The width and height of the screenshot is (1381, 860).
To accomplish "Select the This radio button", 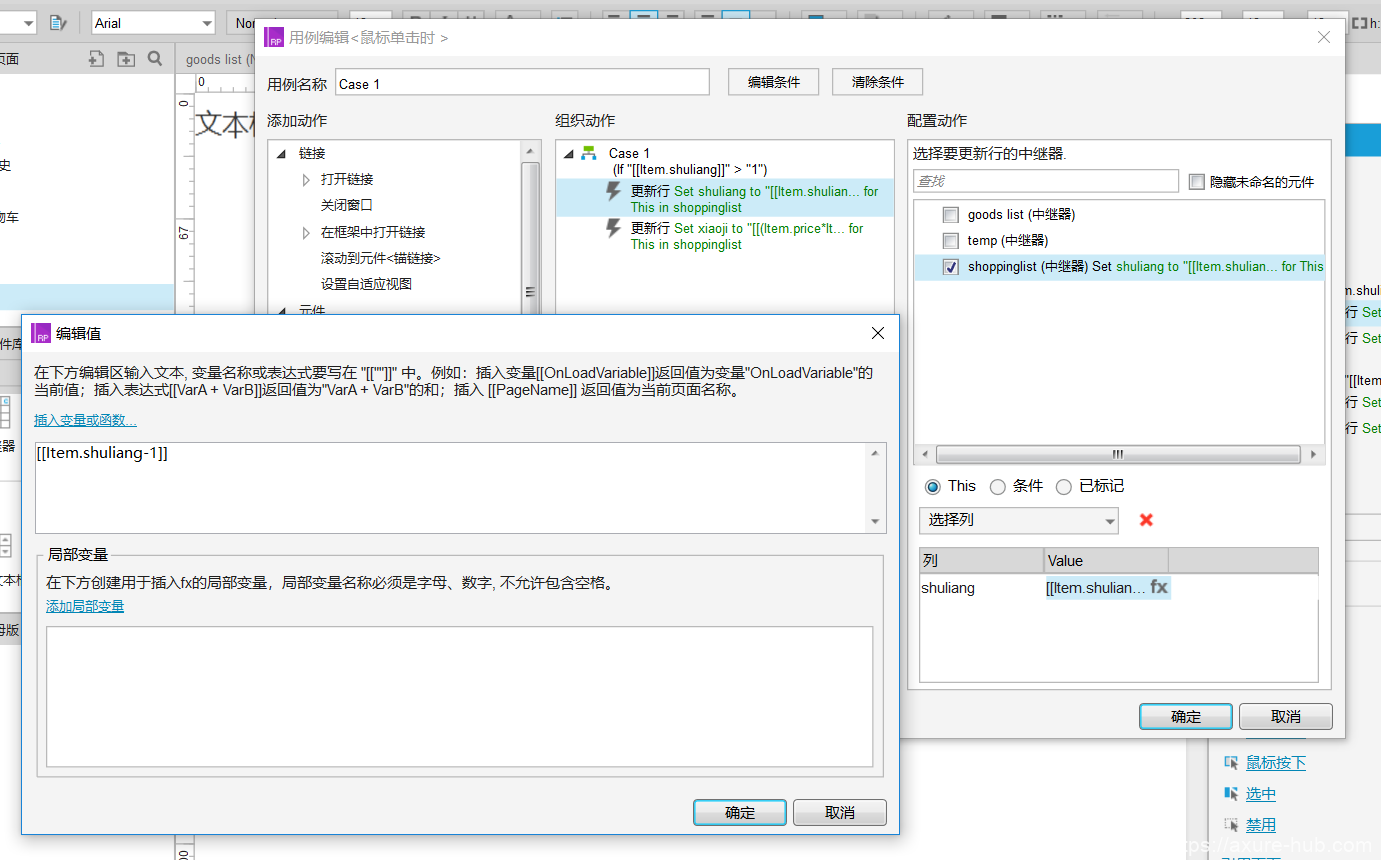I will (933, 487).
